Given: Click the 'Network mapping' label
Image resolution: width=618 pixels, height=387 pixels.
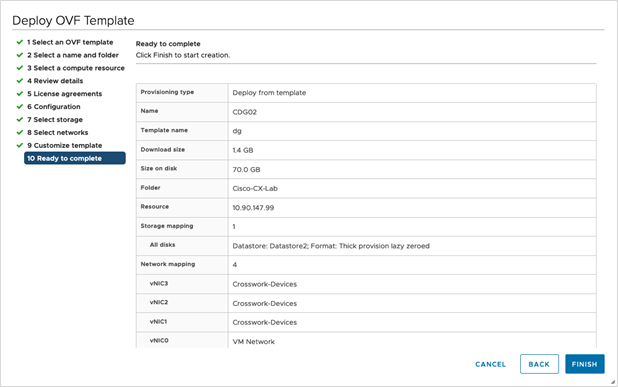Looking at the screenshot, I should click(168, 264).
